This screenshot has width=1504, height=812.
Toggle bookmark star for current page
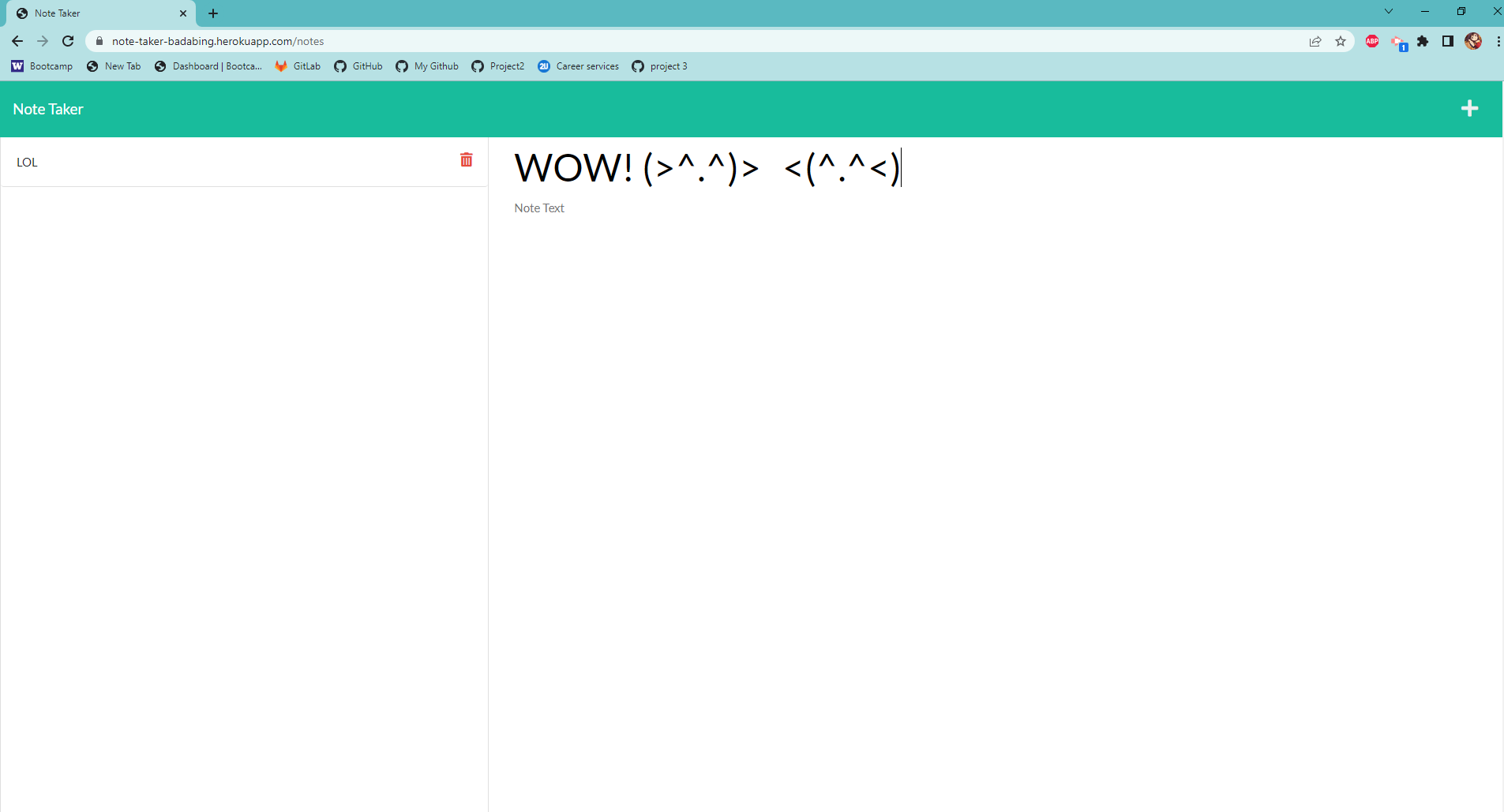[1340, 40]
